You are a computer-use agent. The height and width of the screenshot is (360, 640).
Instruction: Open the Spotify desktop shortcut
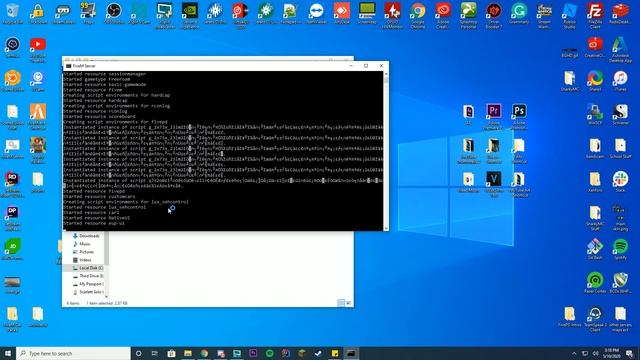pos(620,249)
